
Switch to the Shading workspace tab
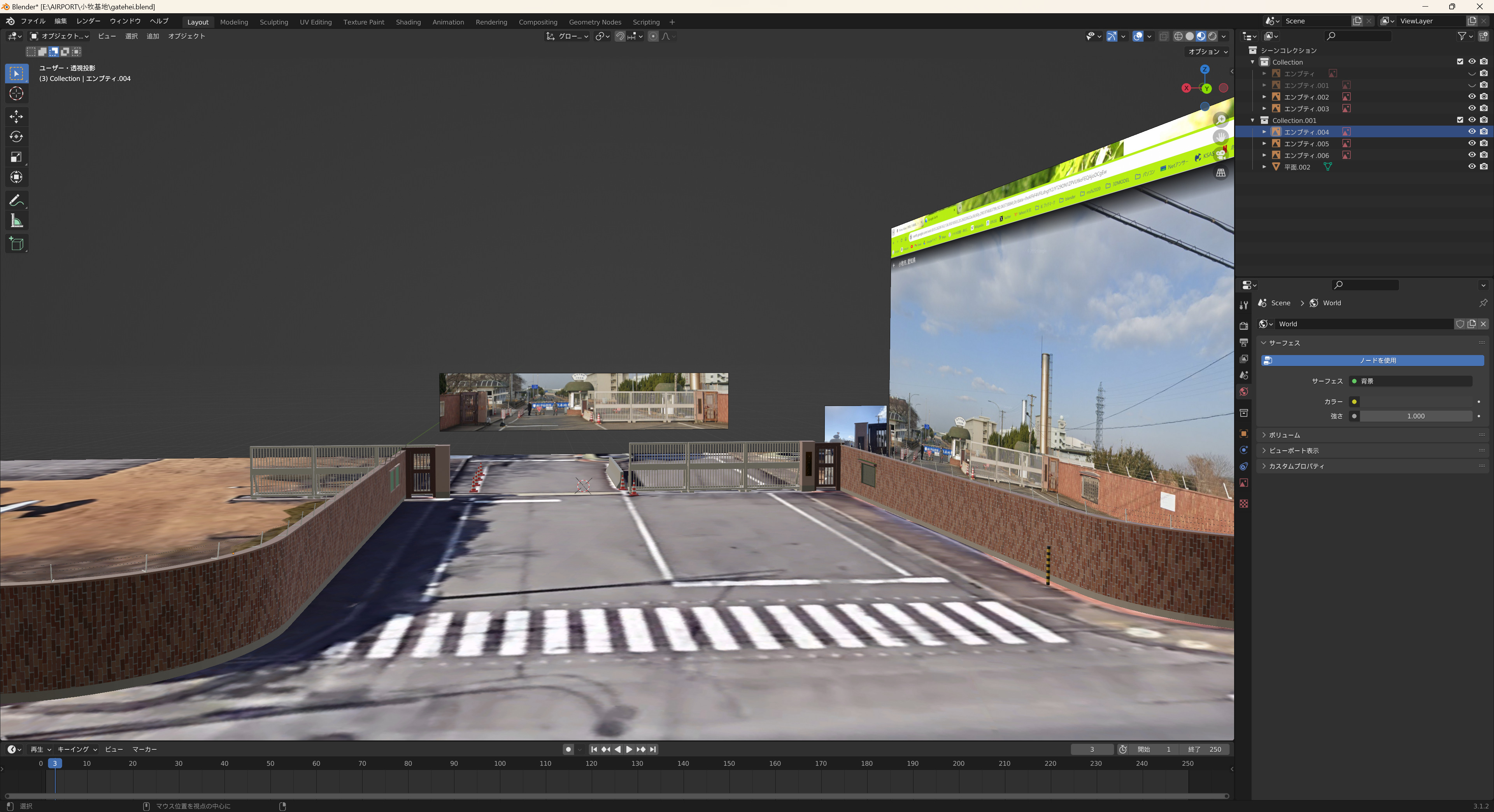coord(408,22)
